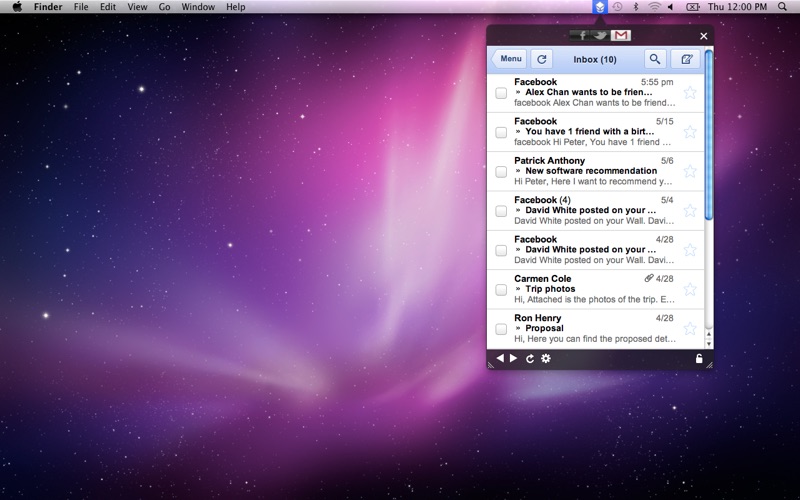
Task: Open the mail search magnifier
Action: pos(655,60)
